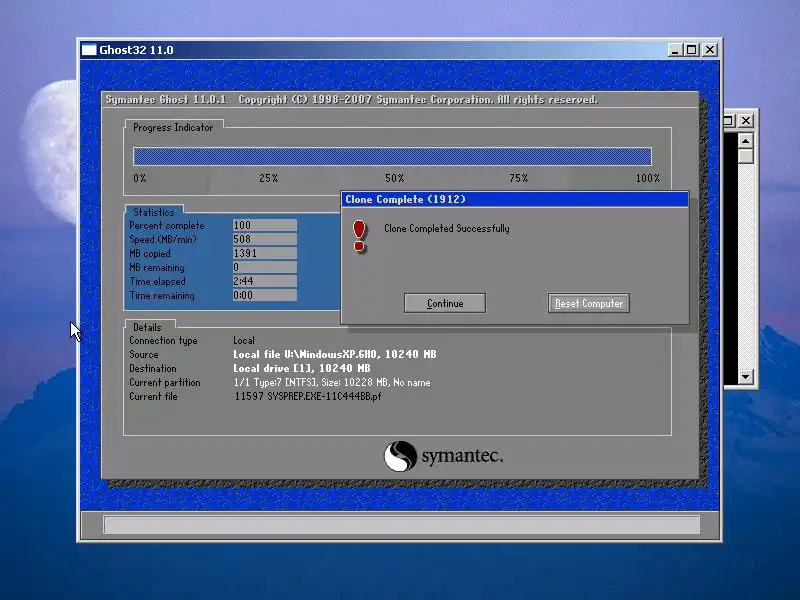The image size is (800, 600).
Task: Click the 'MB remaining' label
Action: pyautogui.click(x=157, y=267)
